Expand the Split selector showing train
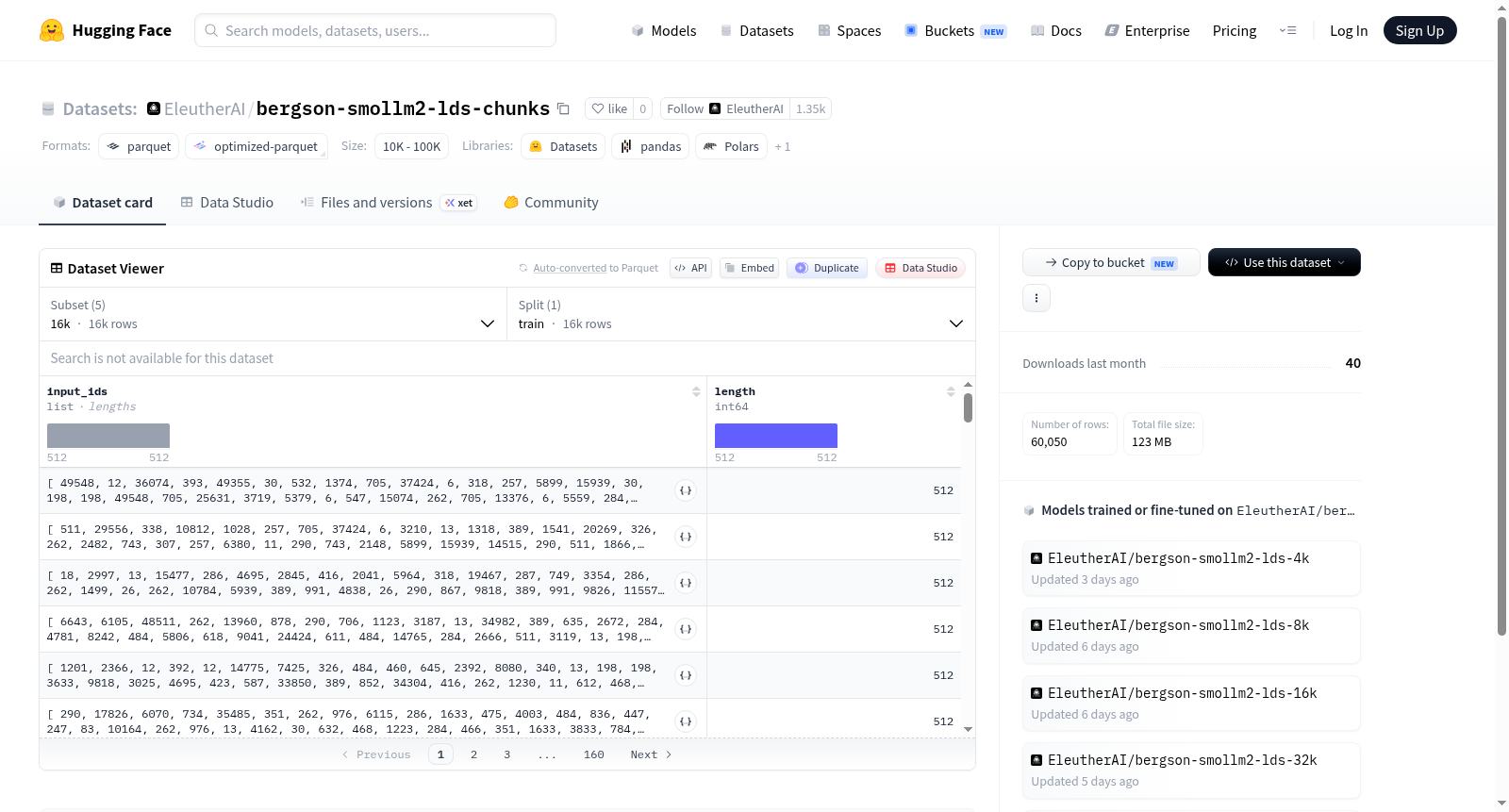Viewport: 1509px width, 812px height. coord(741,314)
